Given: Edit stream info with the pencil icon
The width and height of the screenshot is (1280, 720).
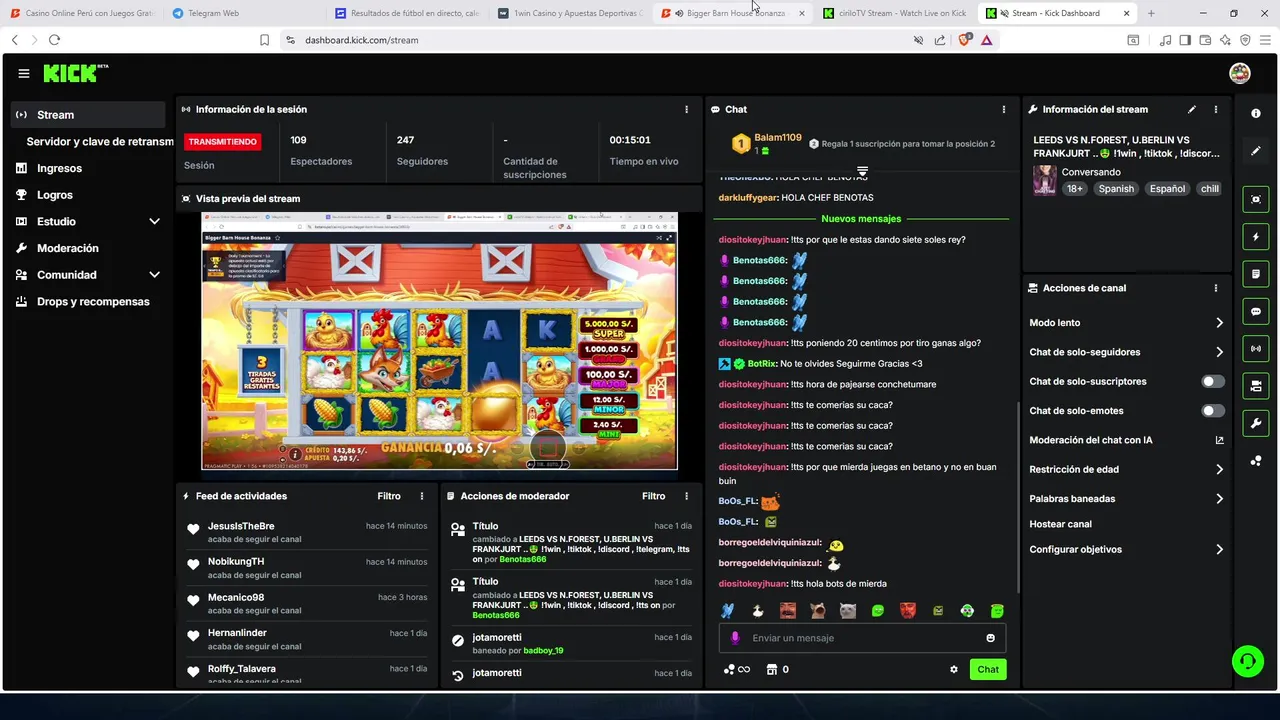Looking at the screenshot, I should [x=1192, y=109].
